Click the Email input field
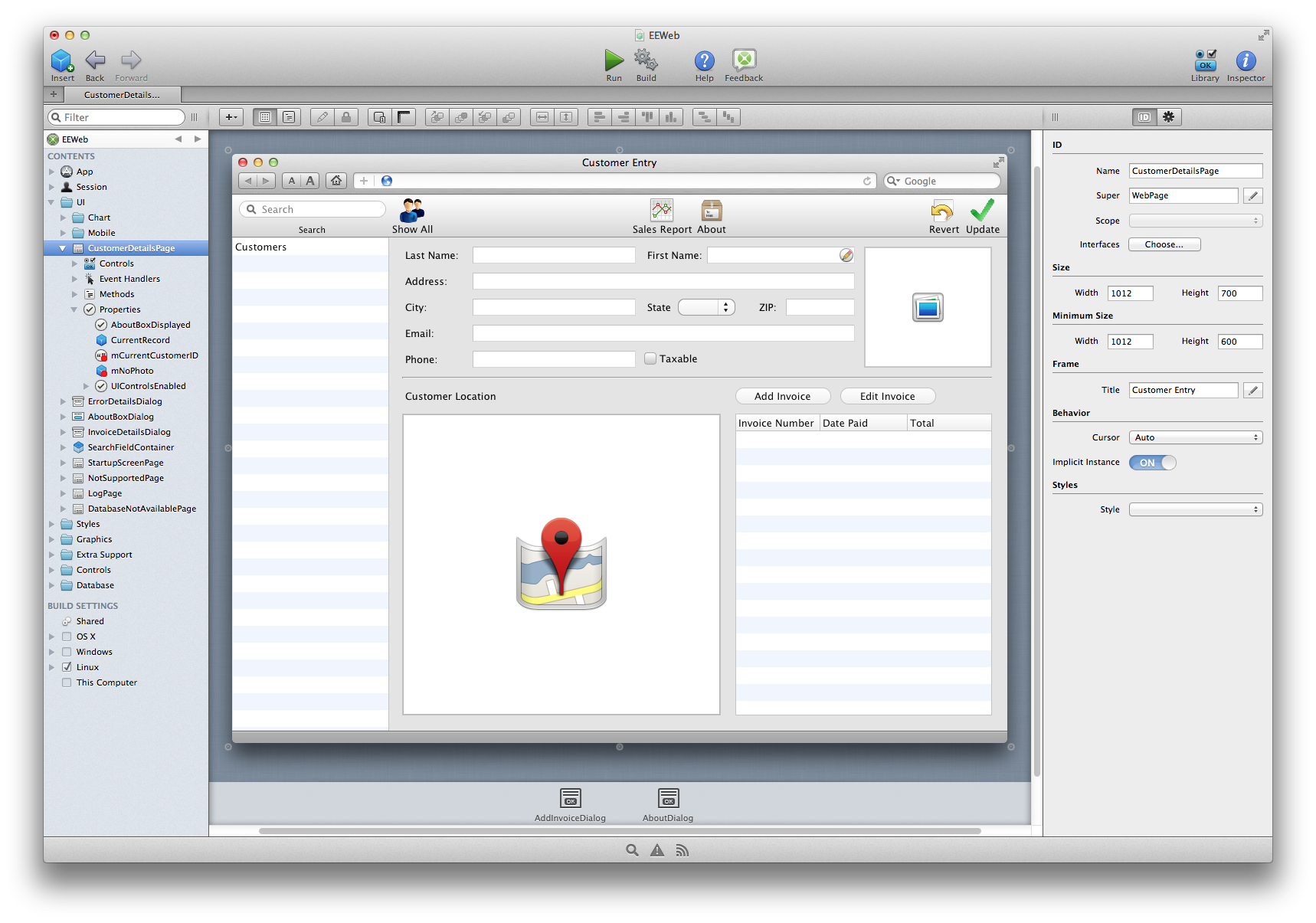 [x=663, y=333]
